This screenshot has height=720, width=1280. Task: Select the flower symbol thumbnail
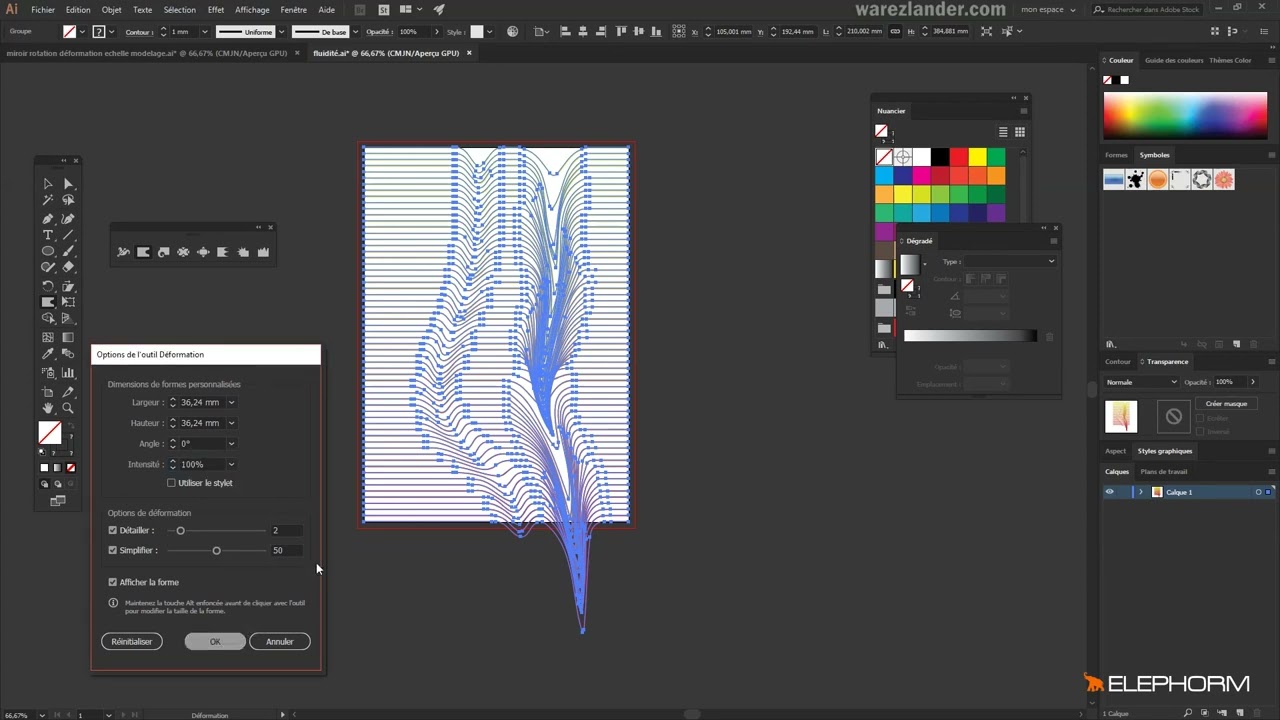pos(1224,180)
